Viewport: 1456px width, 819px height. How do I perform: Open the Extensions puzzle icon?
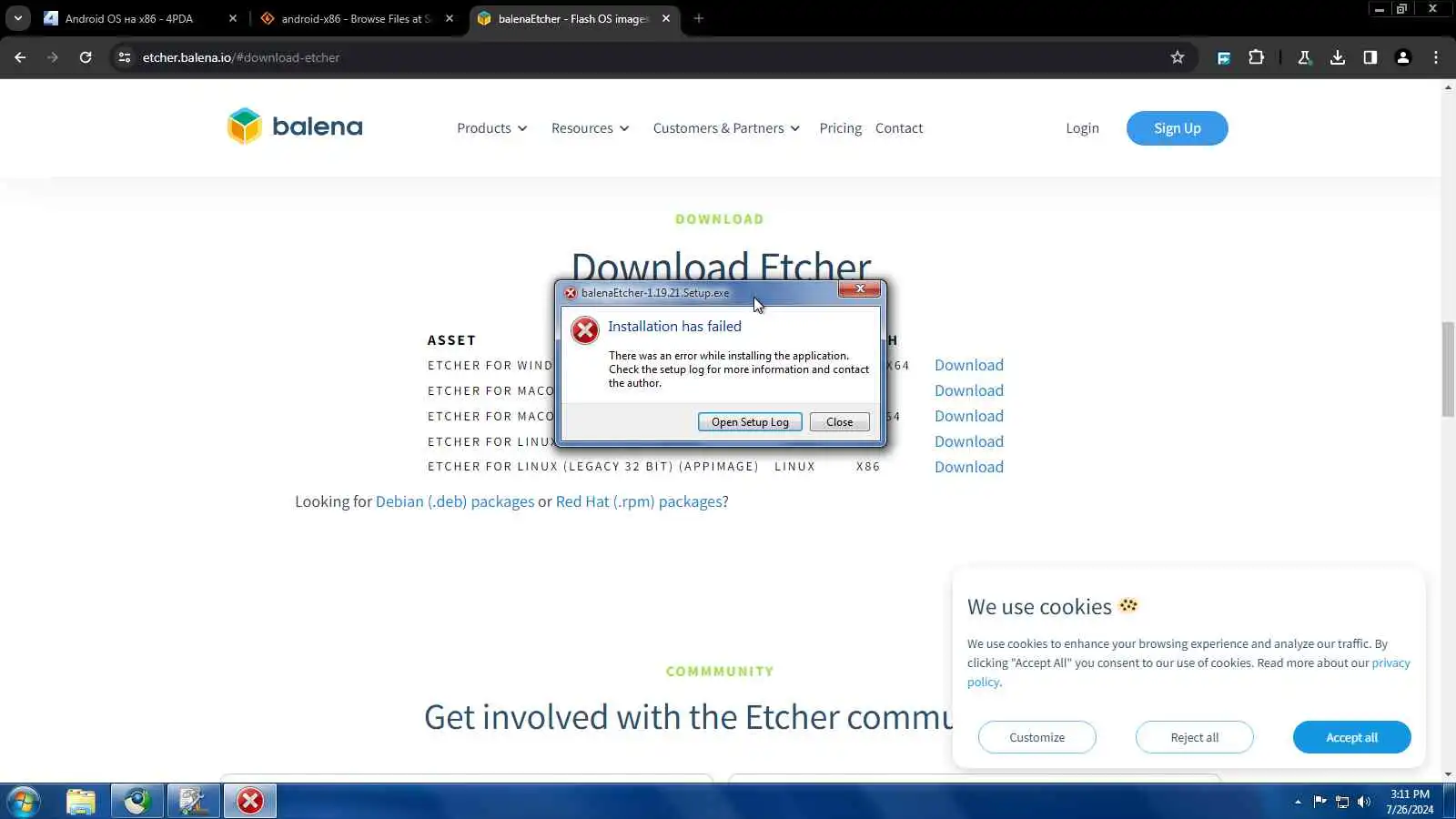[1256, 57]
